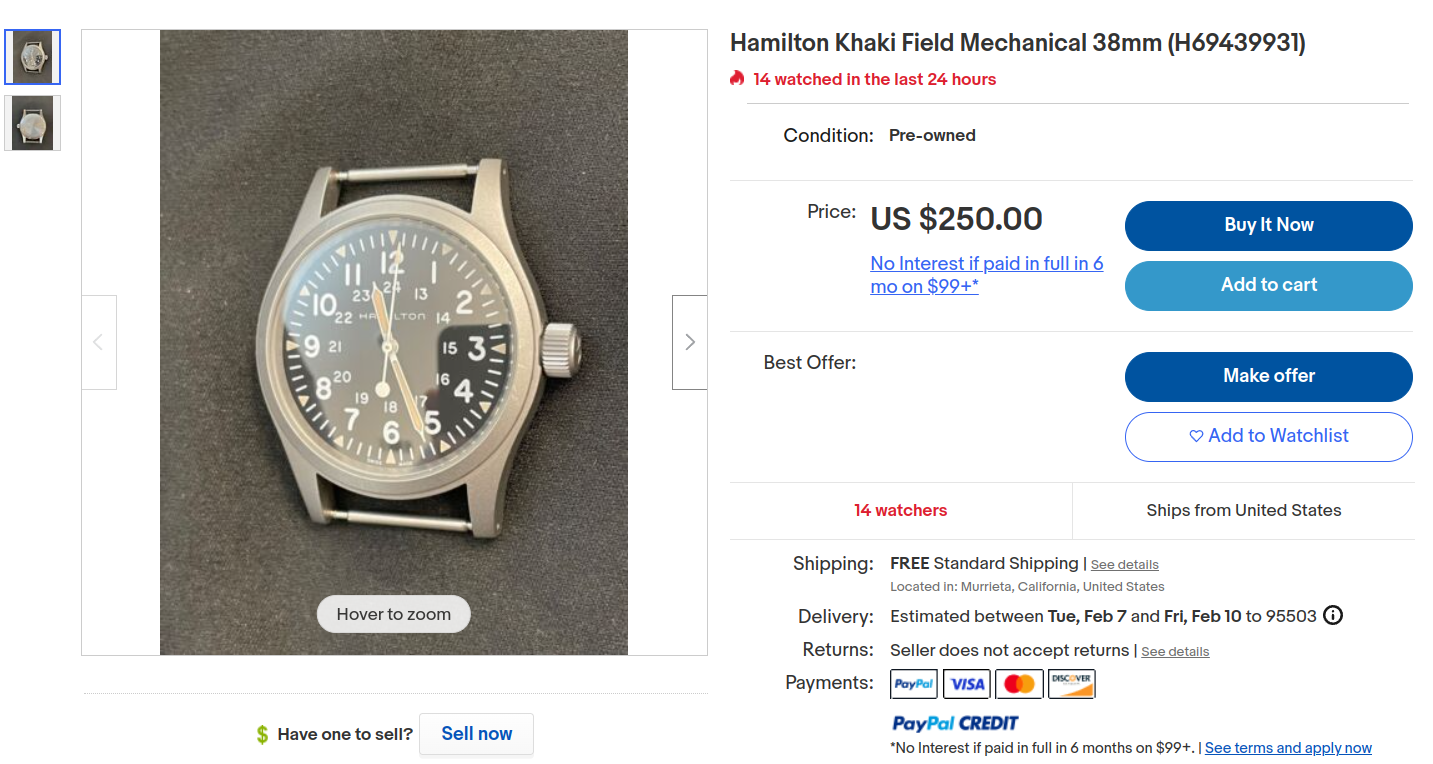Click the delivery info circle icon
1433x764 pixels.
point(1332,615)
